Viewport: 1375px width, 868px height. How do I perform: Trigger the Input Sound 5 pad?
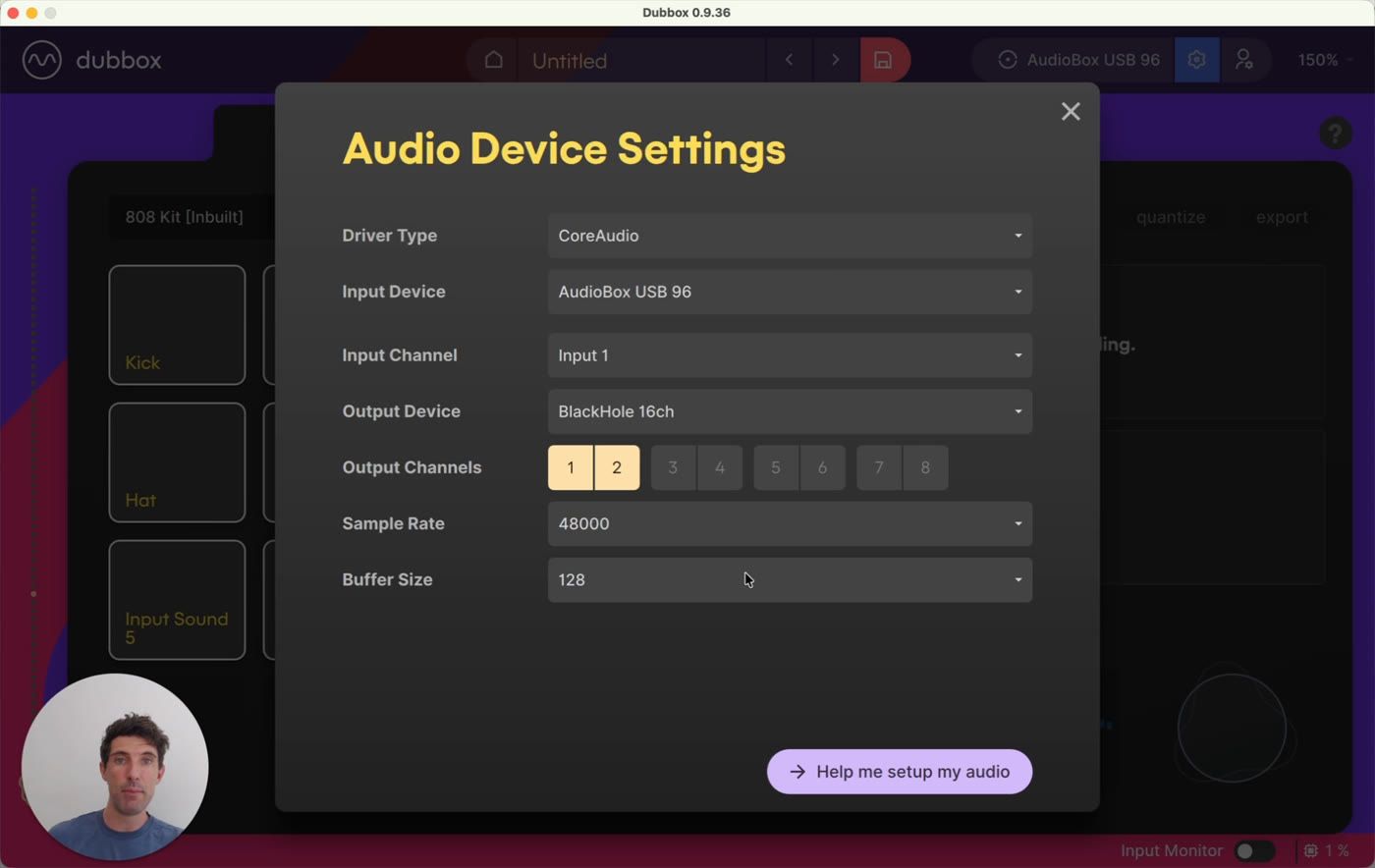(177, 600)
